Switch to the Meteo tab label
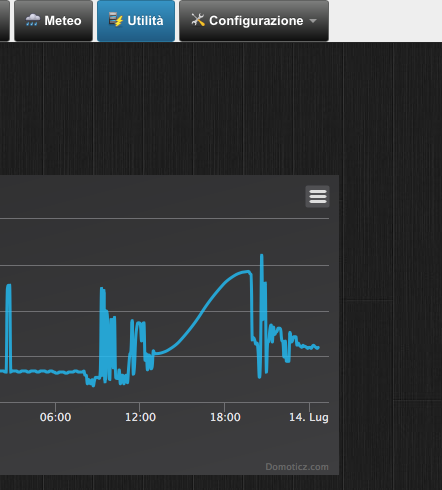 pyautogui.click(x=63, y=21)
